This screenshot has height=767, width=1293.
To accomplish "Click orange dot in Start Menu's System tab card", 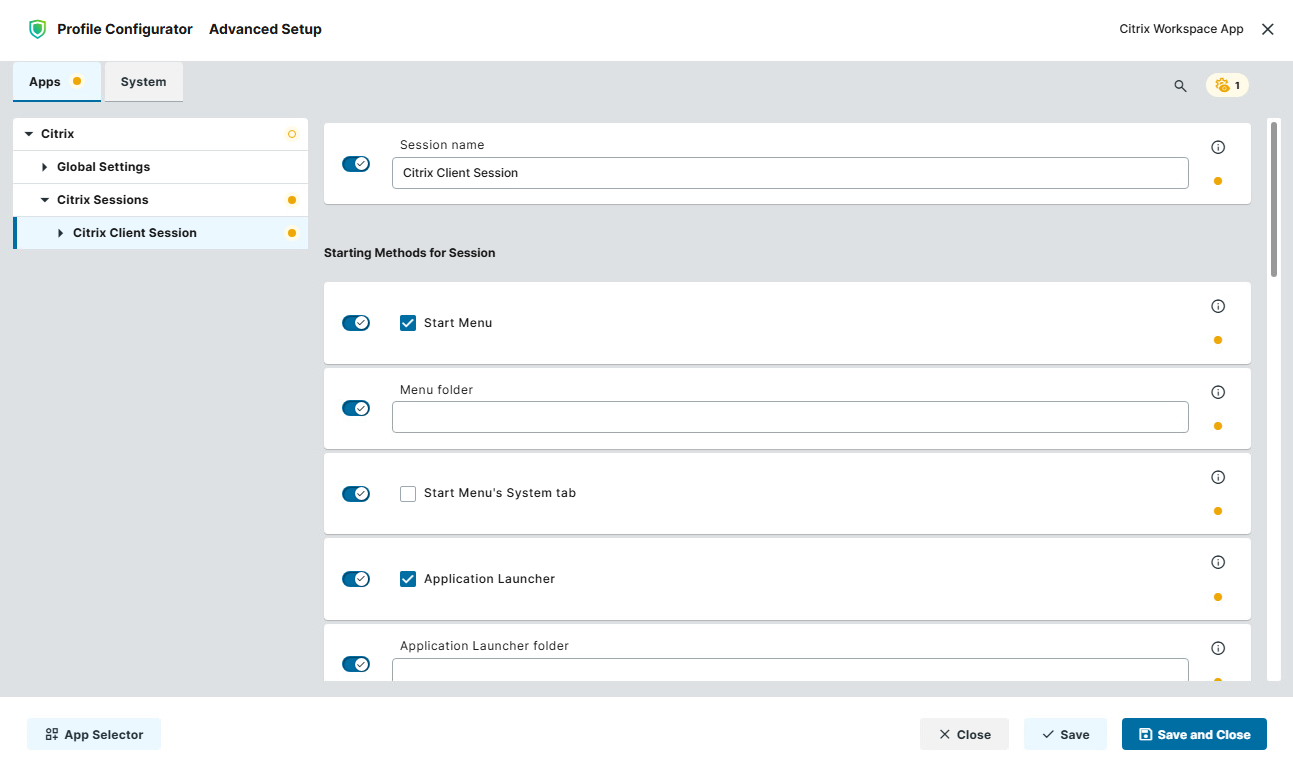I will [1217, 511].
